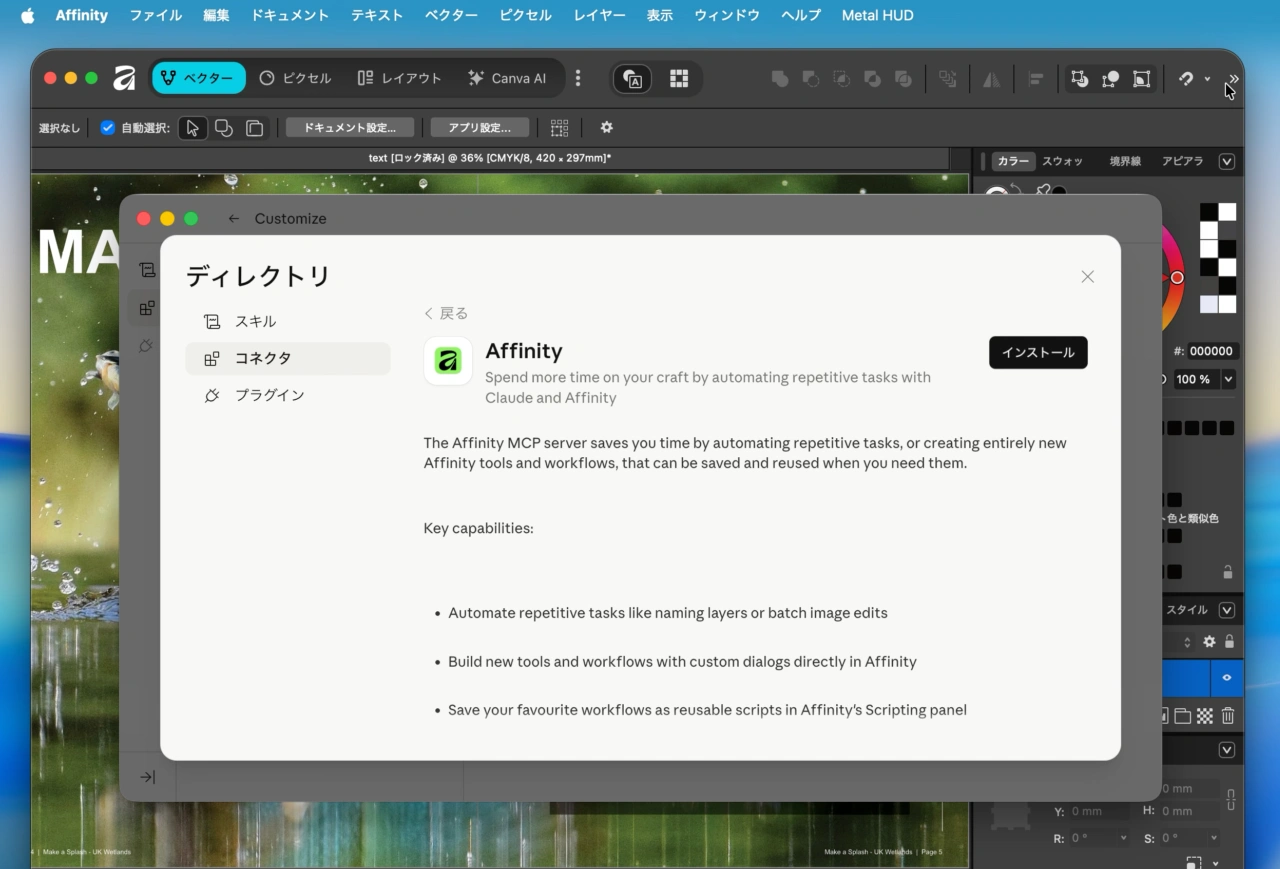Toggle visibility of the selected blue layer

point(1227,678)
